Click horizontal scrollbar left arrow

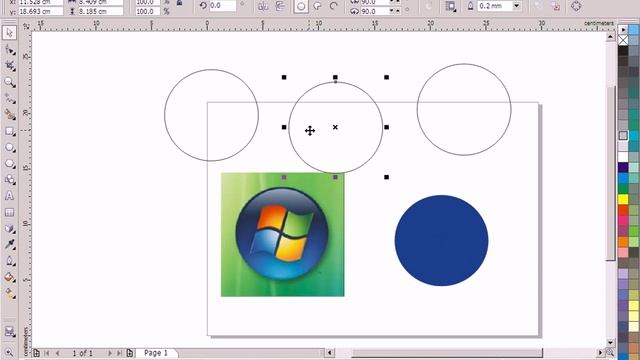[329, 353]
